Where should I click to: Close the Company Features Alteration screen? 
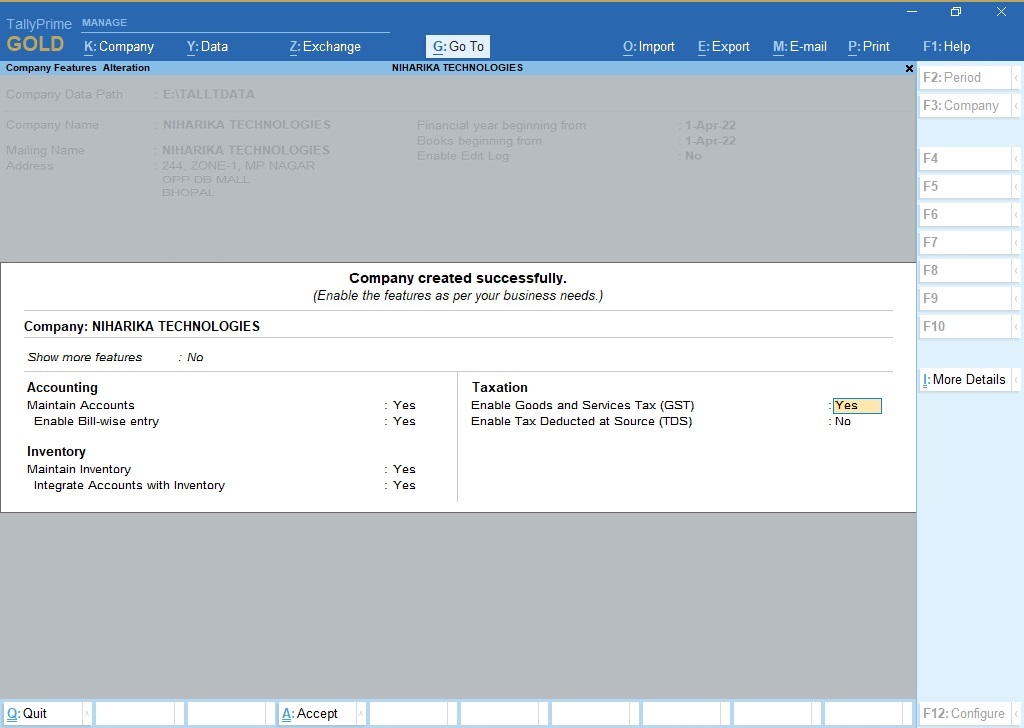pos(909,68)
